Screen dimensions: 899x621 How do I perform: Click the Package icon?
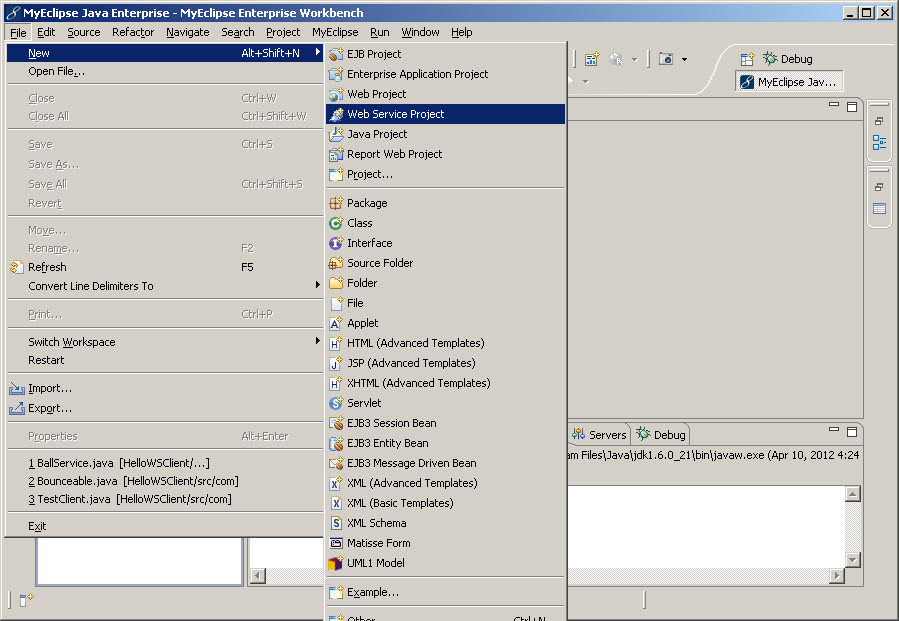(x=336, y=203)
